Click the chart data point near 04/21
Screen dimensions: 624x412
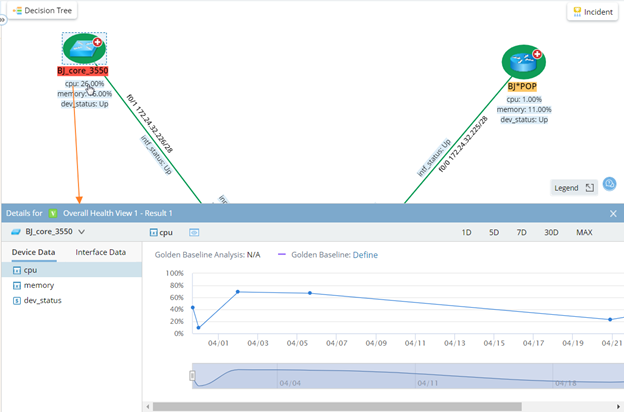(x=610, y=319)
